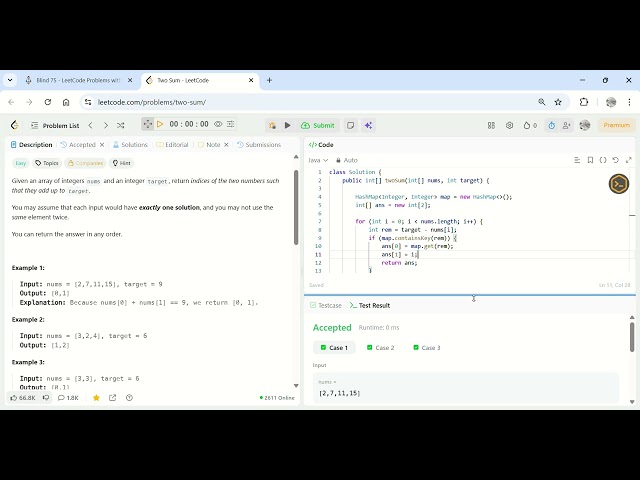Reveal the Hint tag
This screenshot has width=640, height=480.
pyautogui.click(x=122, y=163)
